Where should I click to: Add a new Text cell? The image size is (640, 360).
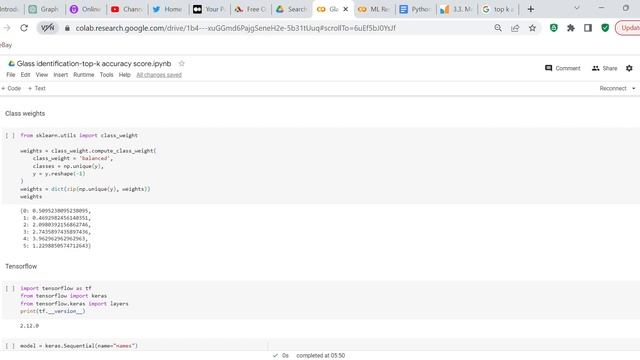click(x=37, y=88)
